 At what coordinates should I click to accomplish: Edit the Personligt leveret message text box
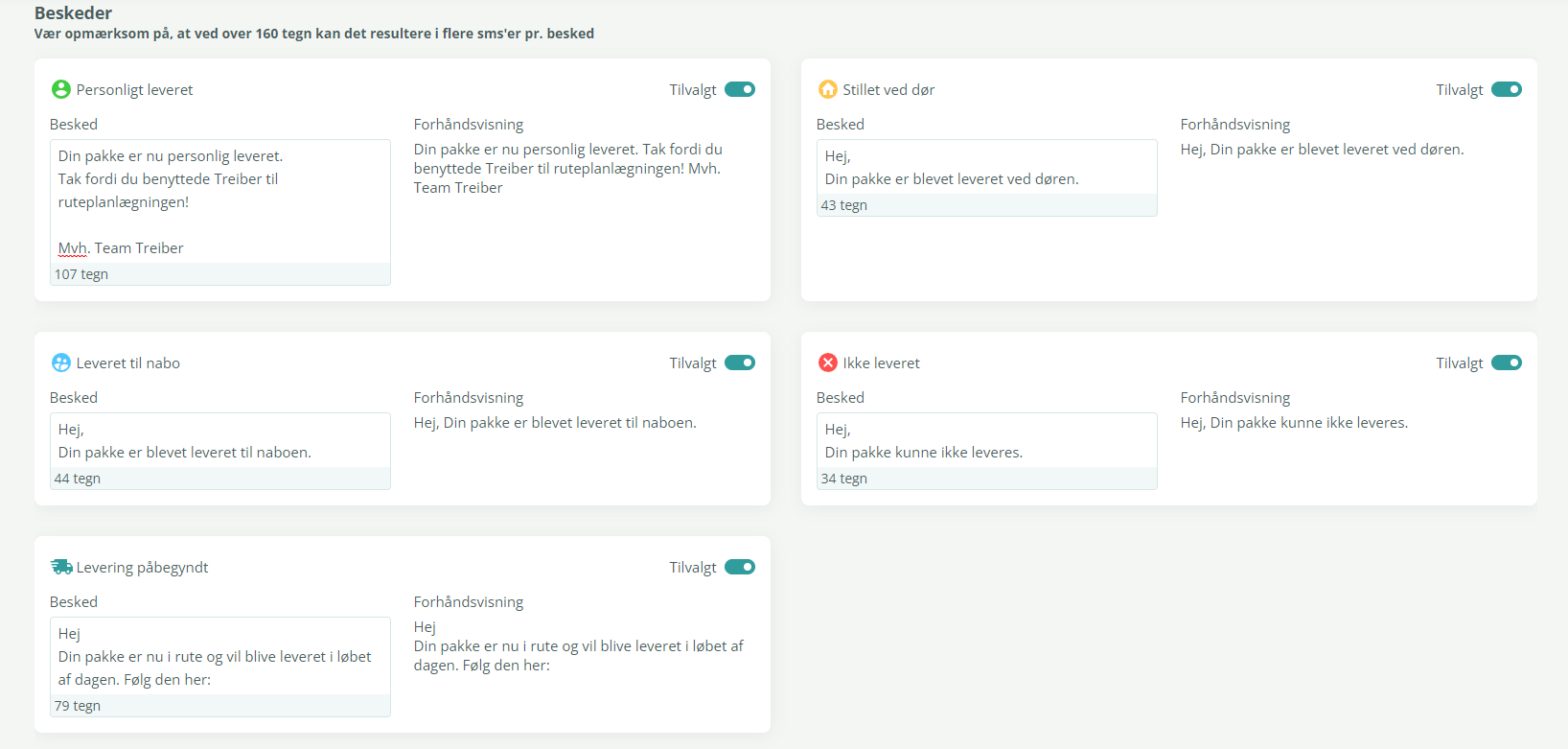[x=219, y=201]
